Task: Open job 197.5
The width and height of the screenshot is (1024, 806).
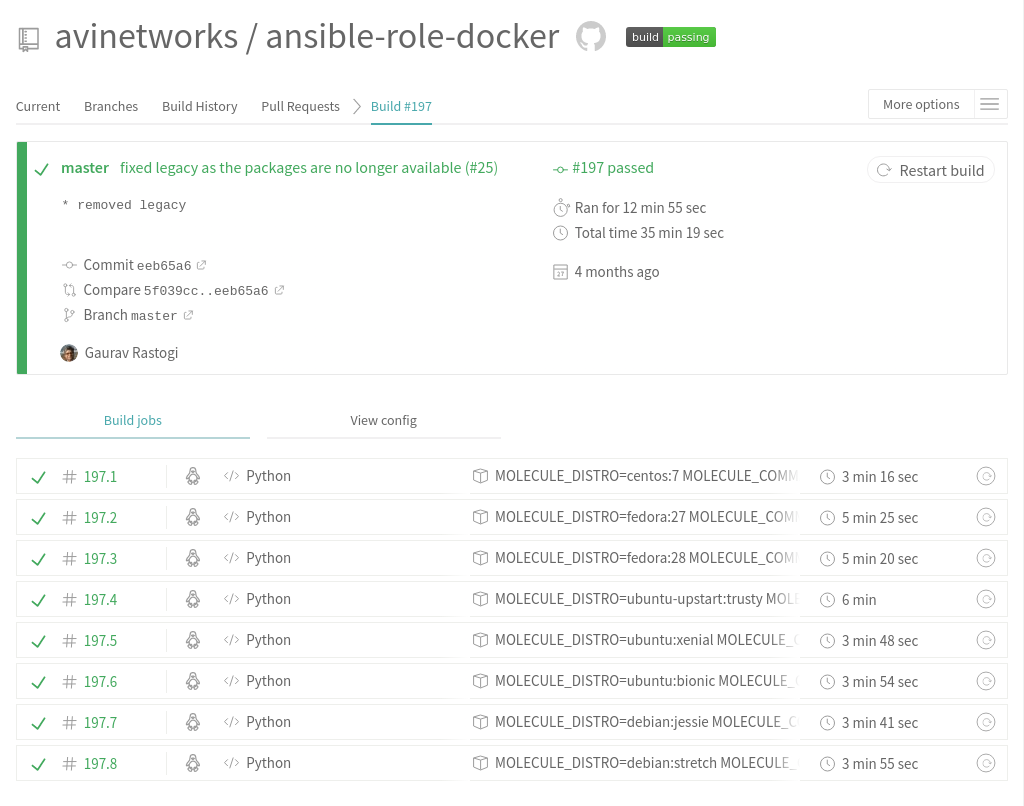Action: tap(100, 641)
